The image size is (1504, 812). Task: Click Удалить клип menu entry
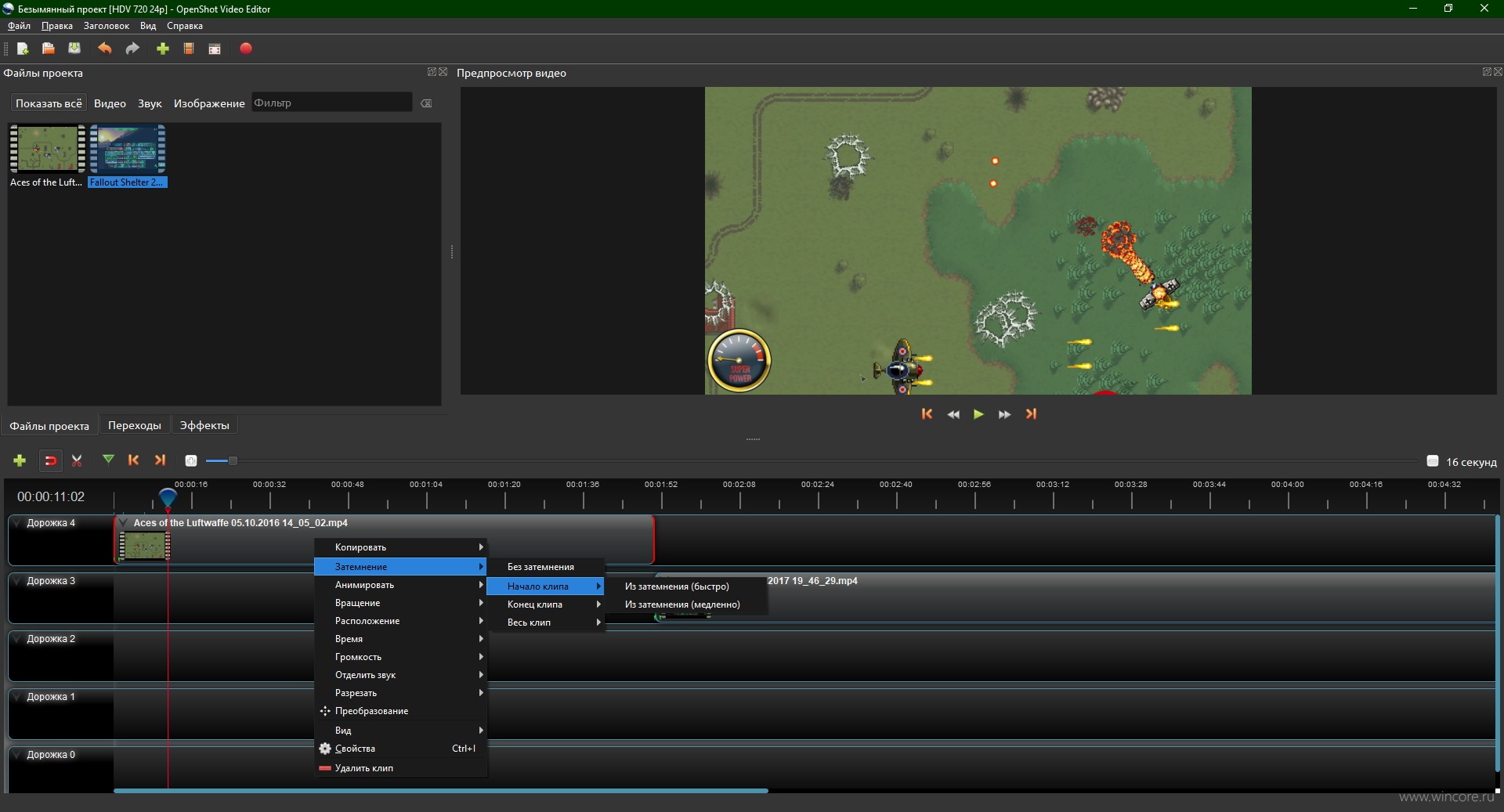point(400,768)
